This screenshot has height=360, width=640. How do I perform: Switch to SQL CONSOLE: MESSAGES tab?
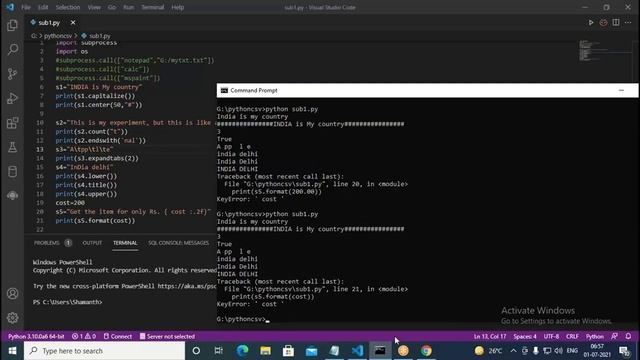click(178, 243)
